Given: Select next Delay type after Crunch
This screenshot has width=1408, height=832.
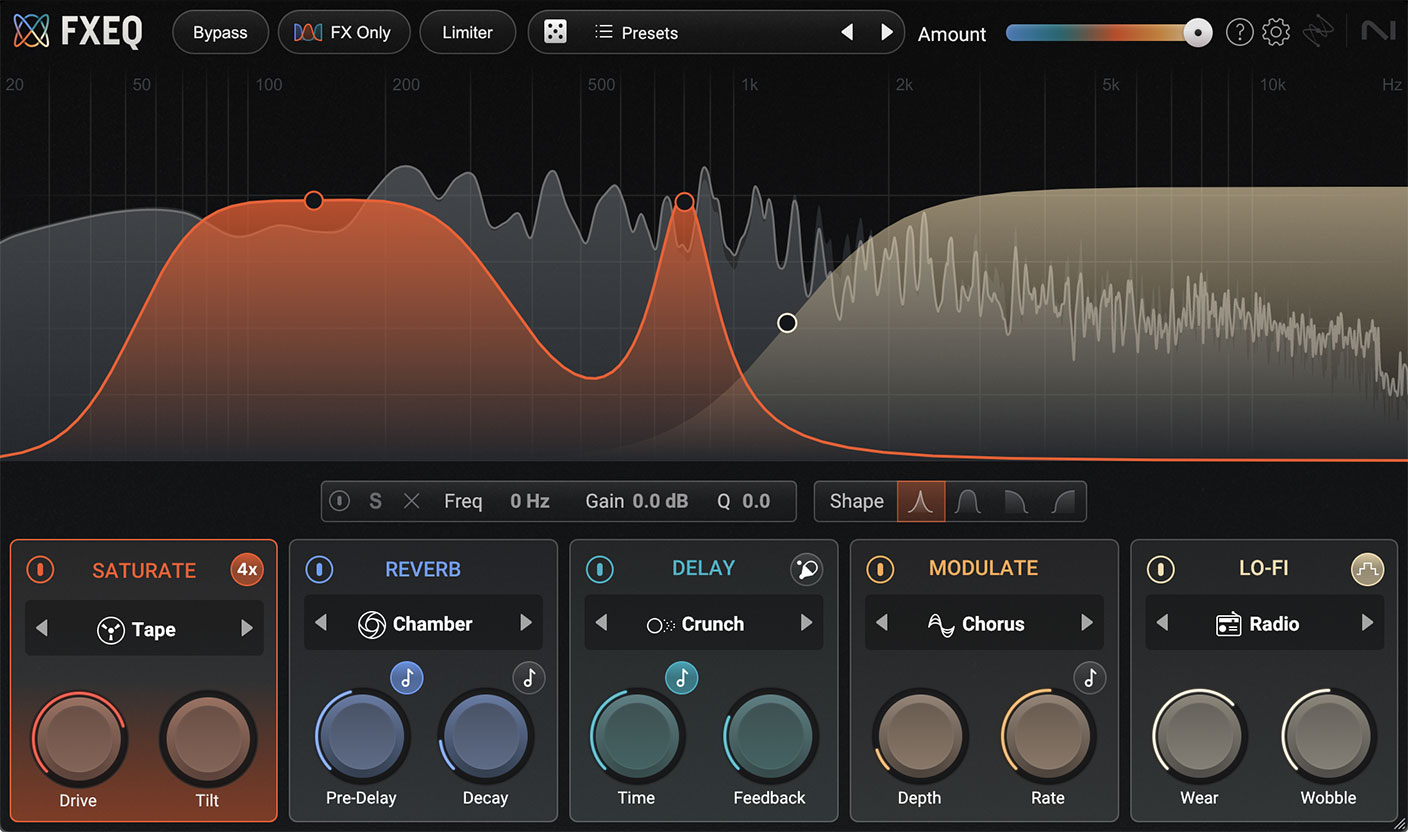Looking at the screenshot, I should coord(806,623).
